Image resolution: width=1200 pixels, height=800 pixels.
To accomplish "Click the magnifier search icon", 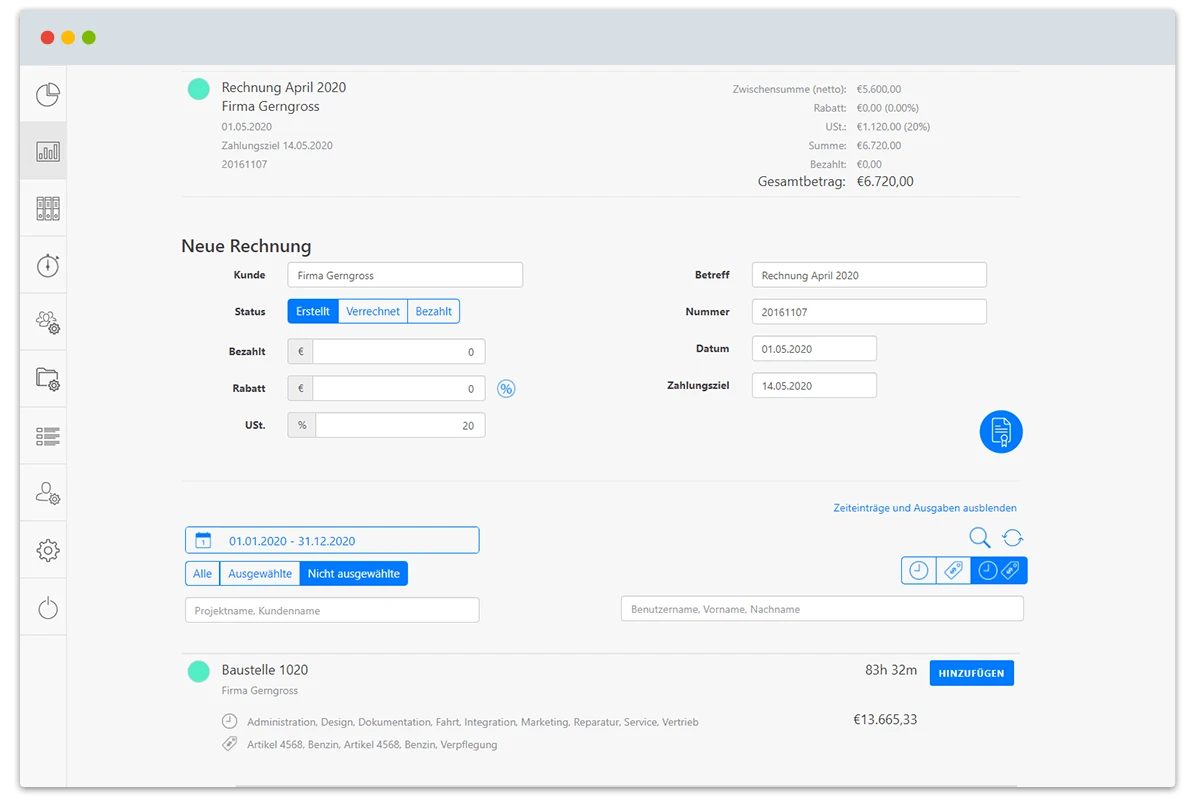I will [980, 538].
